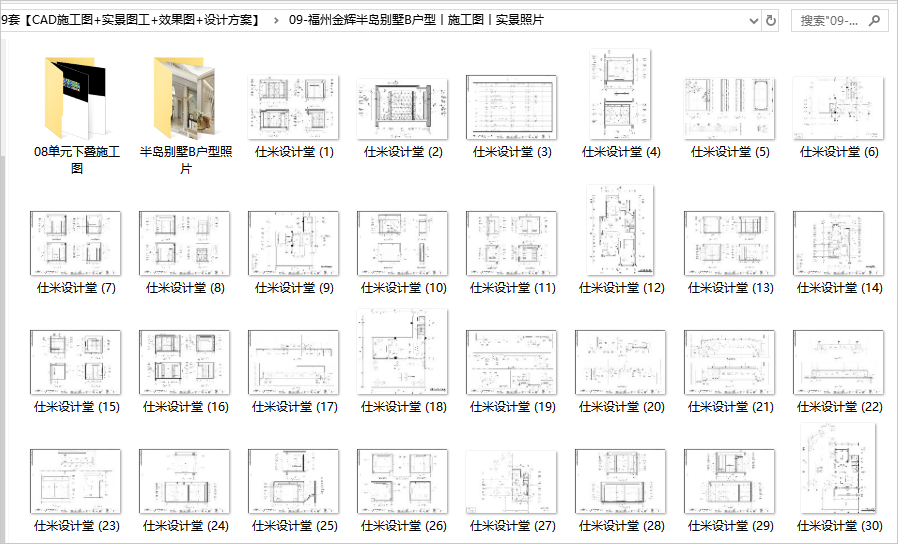Select thumbnail 仕米设计堂 (17)
898x544 pixels.
tap(293, 362)
